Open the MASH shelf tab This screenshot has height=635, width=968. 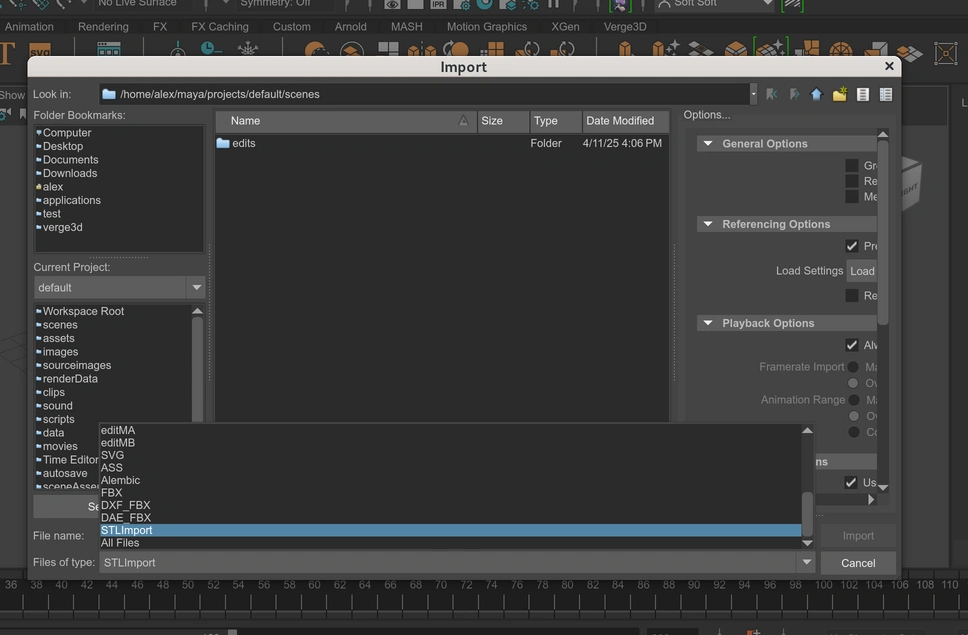pyautogui.click(x=406, y=27)
